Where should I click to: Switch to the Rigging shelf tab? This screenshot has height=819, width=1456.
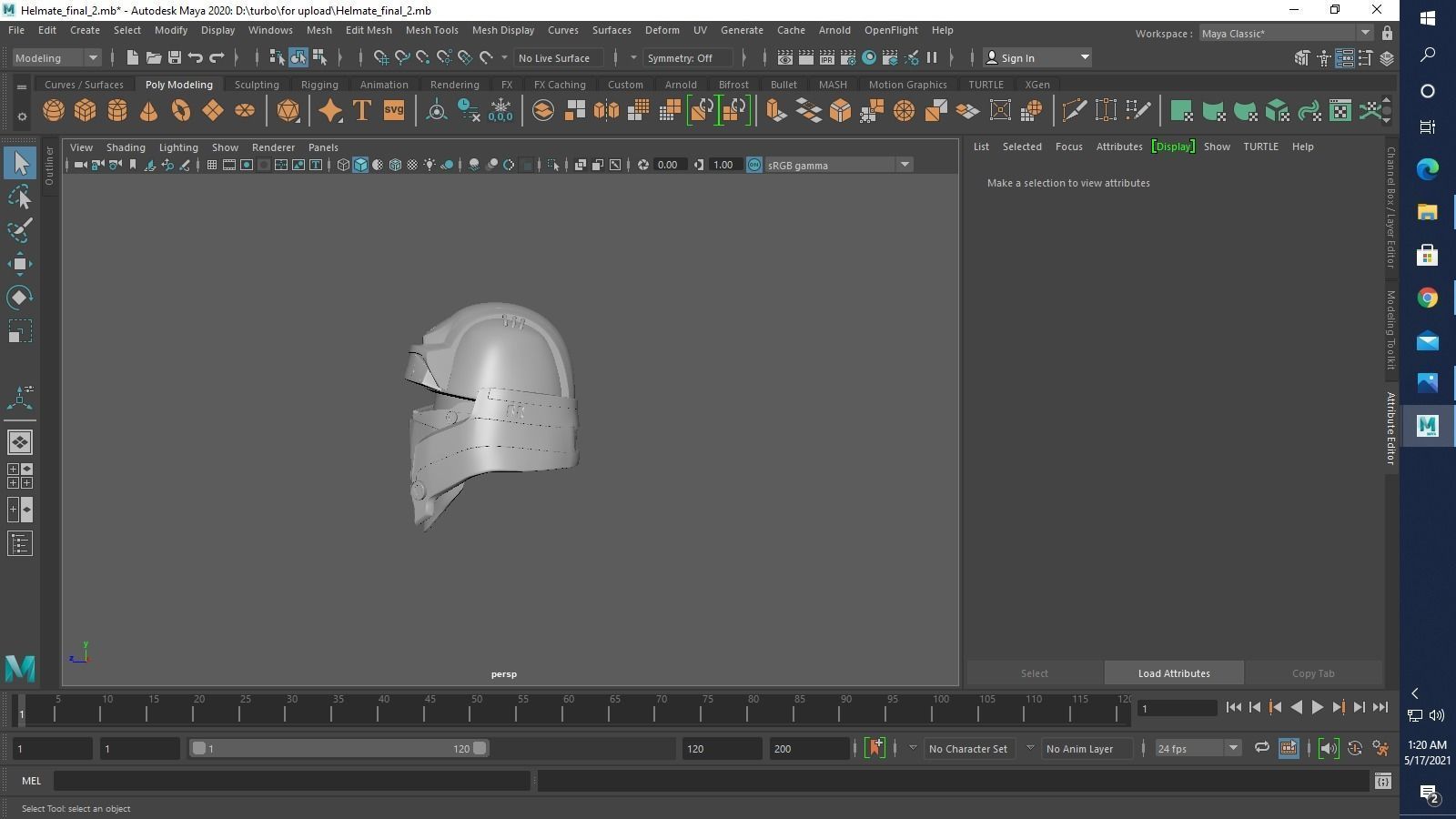319,85
